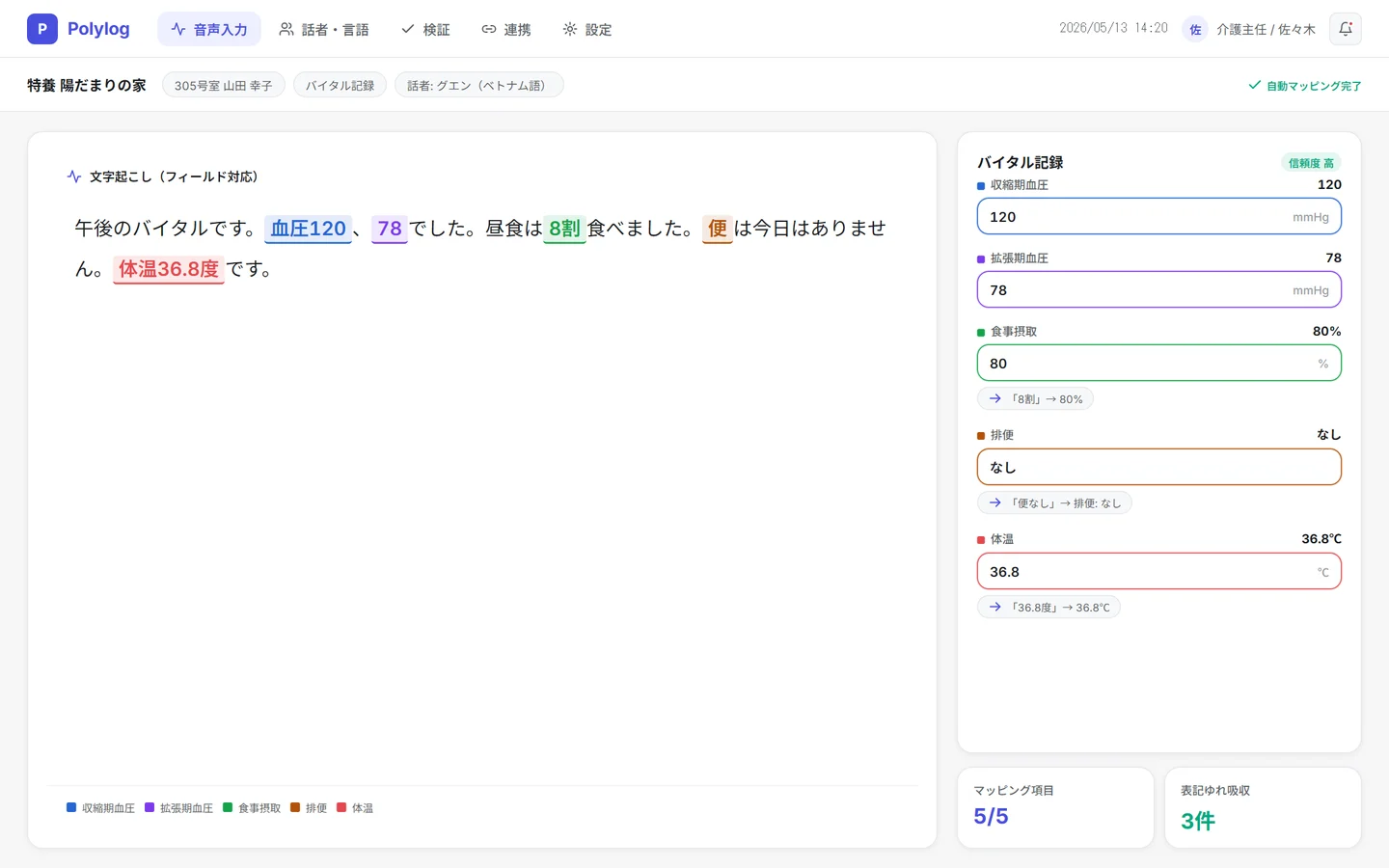Click the waveform icon beside 文字起こし
Image resolution: width=1389 pixels, height=868 pixels.
point(74,176)
